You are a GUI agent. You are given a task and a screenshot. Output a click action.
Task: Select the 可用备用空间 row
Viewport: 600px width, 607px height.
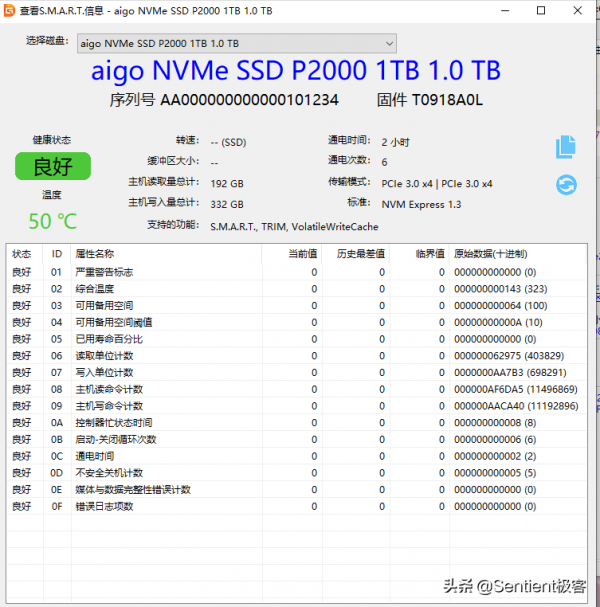pyautogui.click(x=297, y=305)
